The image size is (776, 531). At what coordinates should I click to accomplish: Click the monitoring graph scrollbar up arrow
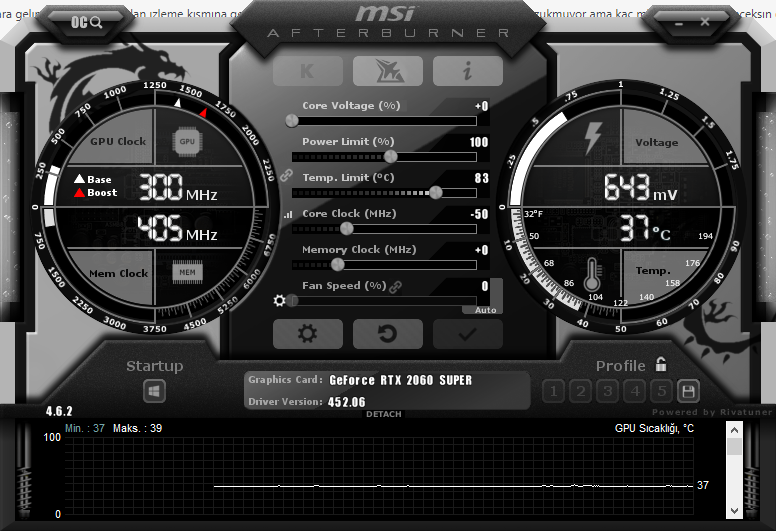point(734,430)
